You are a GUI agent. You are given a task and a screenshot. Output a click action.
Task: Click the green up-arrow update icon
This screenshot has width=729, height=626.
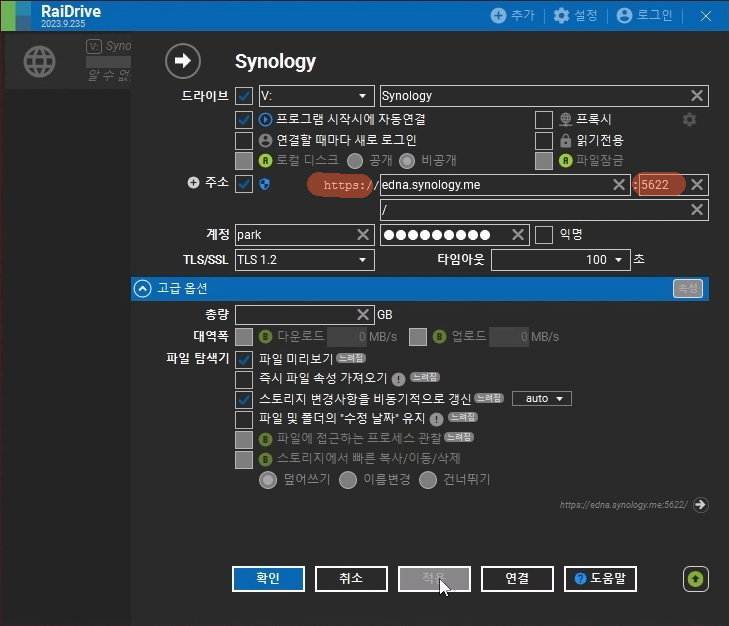[x=696, y=579]
